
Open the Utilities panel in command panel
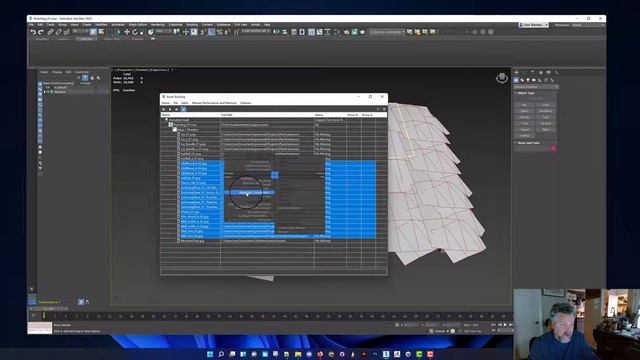point(556,72)
